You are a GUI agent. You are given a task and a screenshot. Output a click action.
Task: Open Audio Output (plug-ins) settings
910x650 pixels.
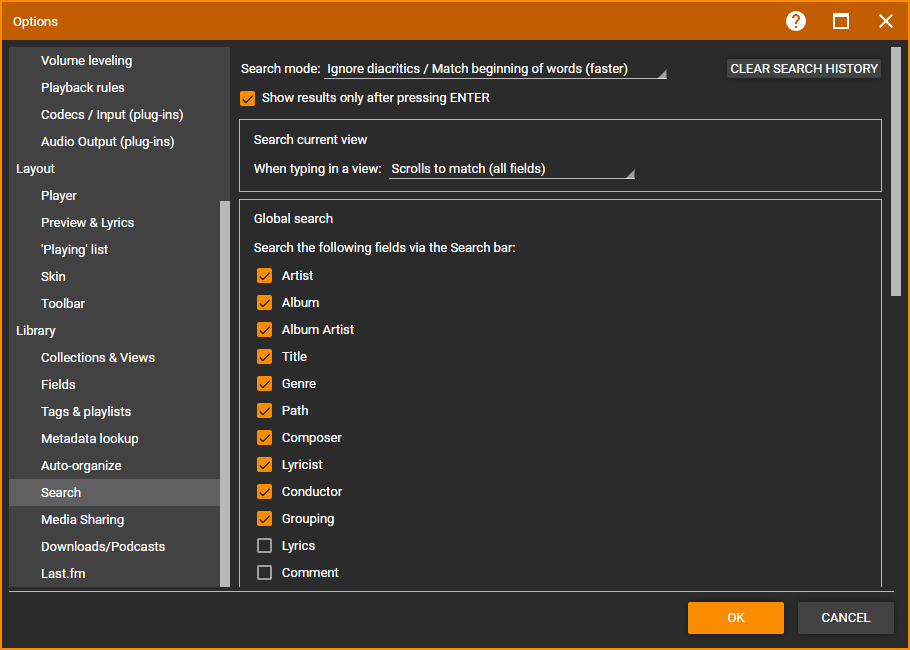coord(108,142)
